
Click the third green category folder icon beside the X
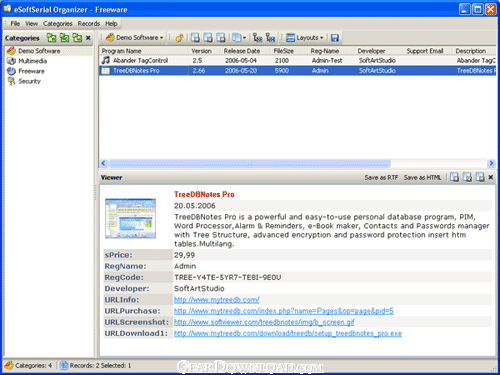(x=77, y=38)
